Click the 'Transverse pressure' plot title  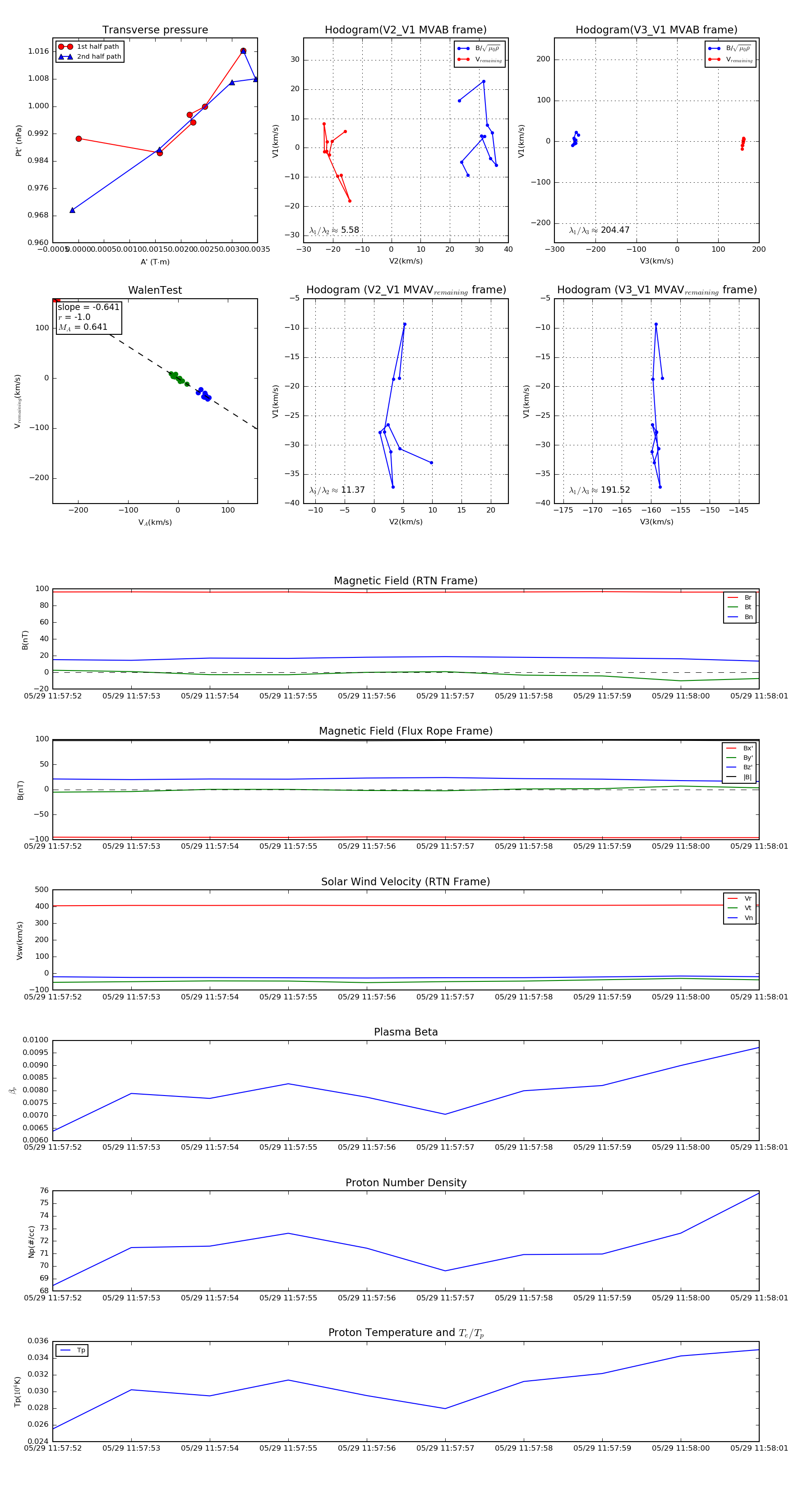point(155,30)
